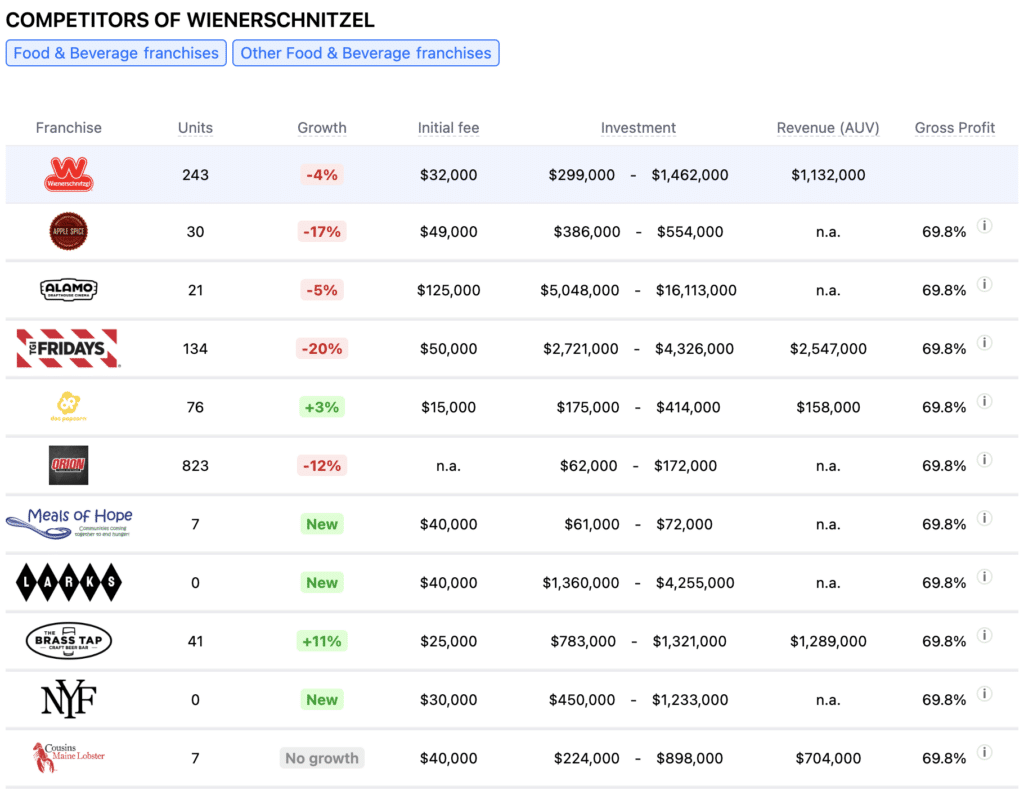Open the Cousins Maine Lobster logo
Screen dimensions: 1024x800
pyautogui.click(x=69, y=758)
